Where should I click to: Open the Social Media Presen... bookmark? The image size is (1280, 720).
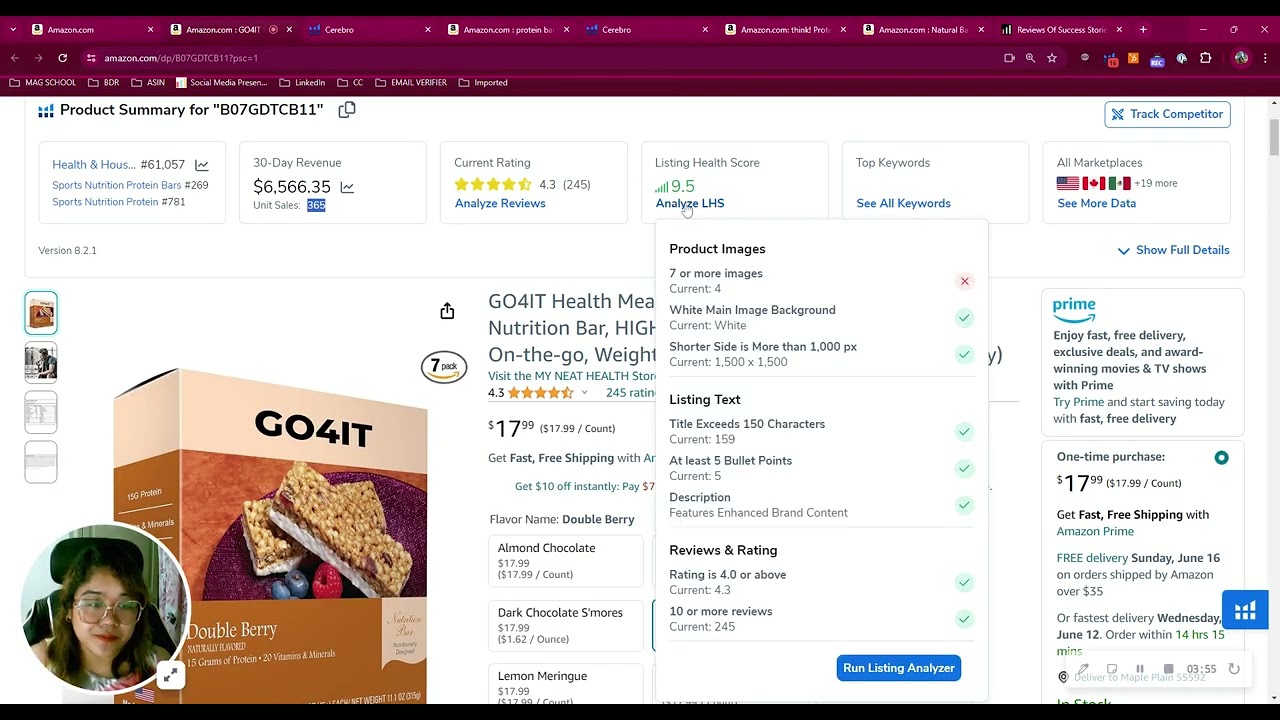pos(221,83)
